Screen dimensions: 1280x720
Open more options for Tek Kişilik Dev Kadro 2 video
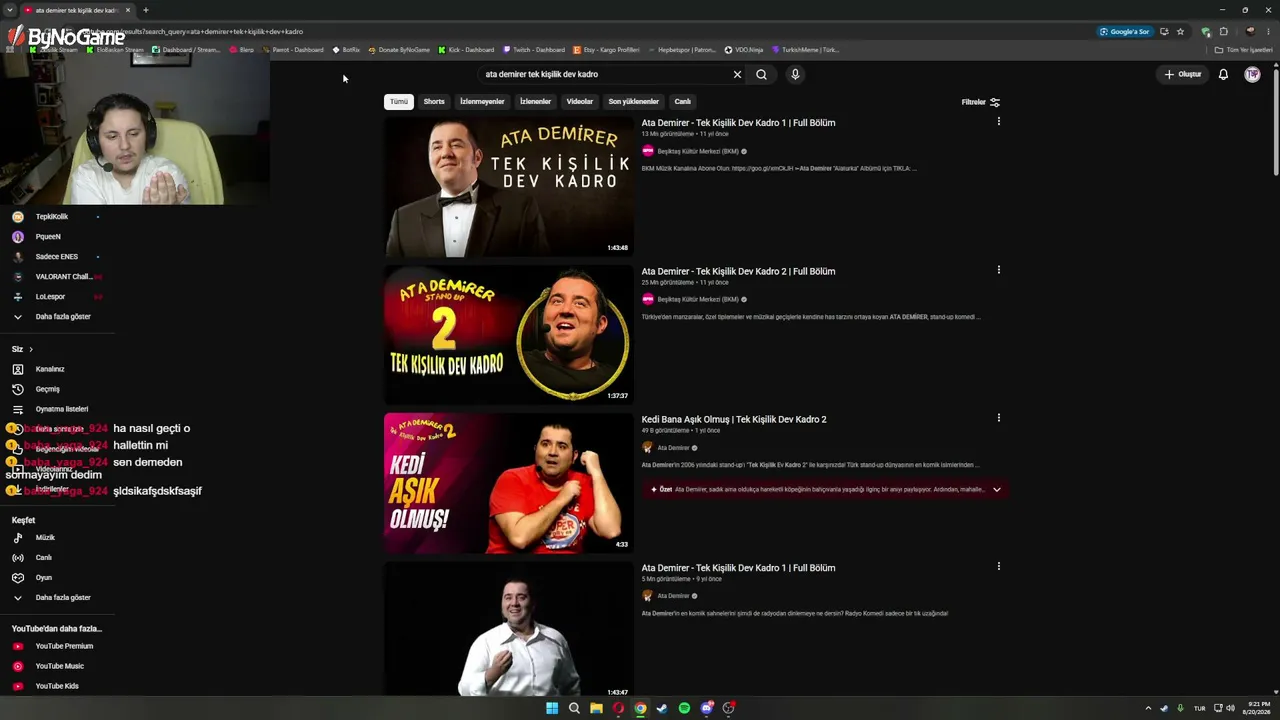[x=998, y=270]
